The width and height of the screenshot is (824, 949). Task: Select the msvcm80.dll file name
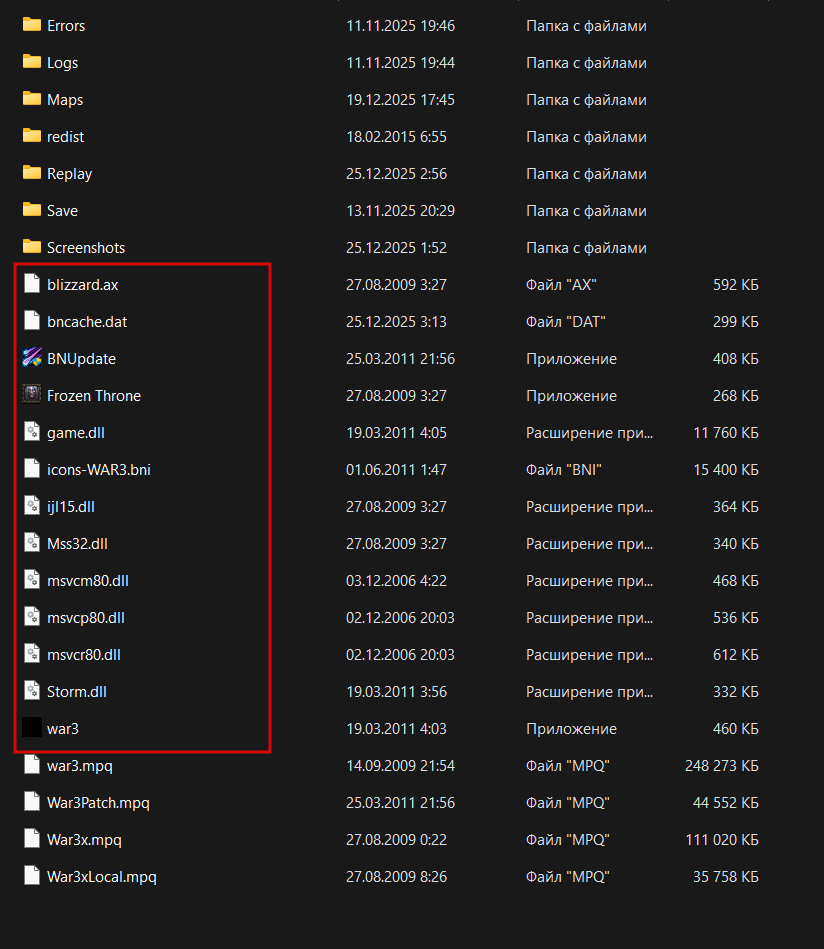point(88,580)
